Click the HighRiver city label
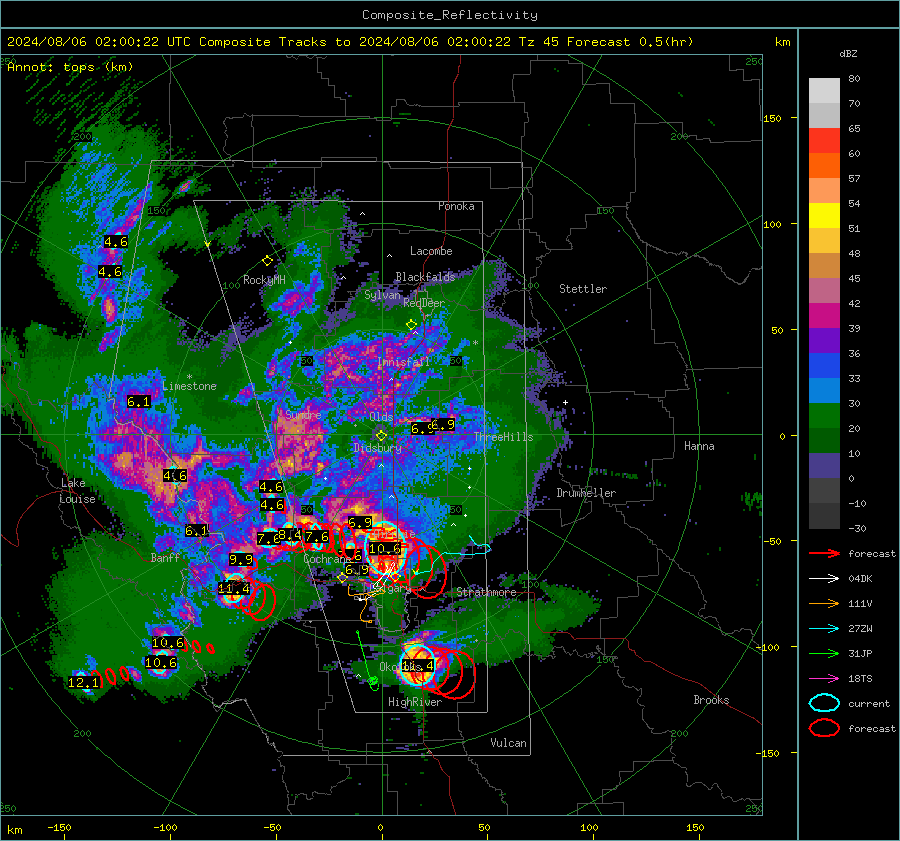Screen dimensions: 900x841 click(415, 702)
